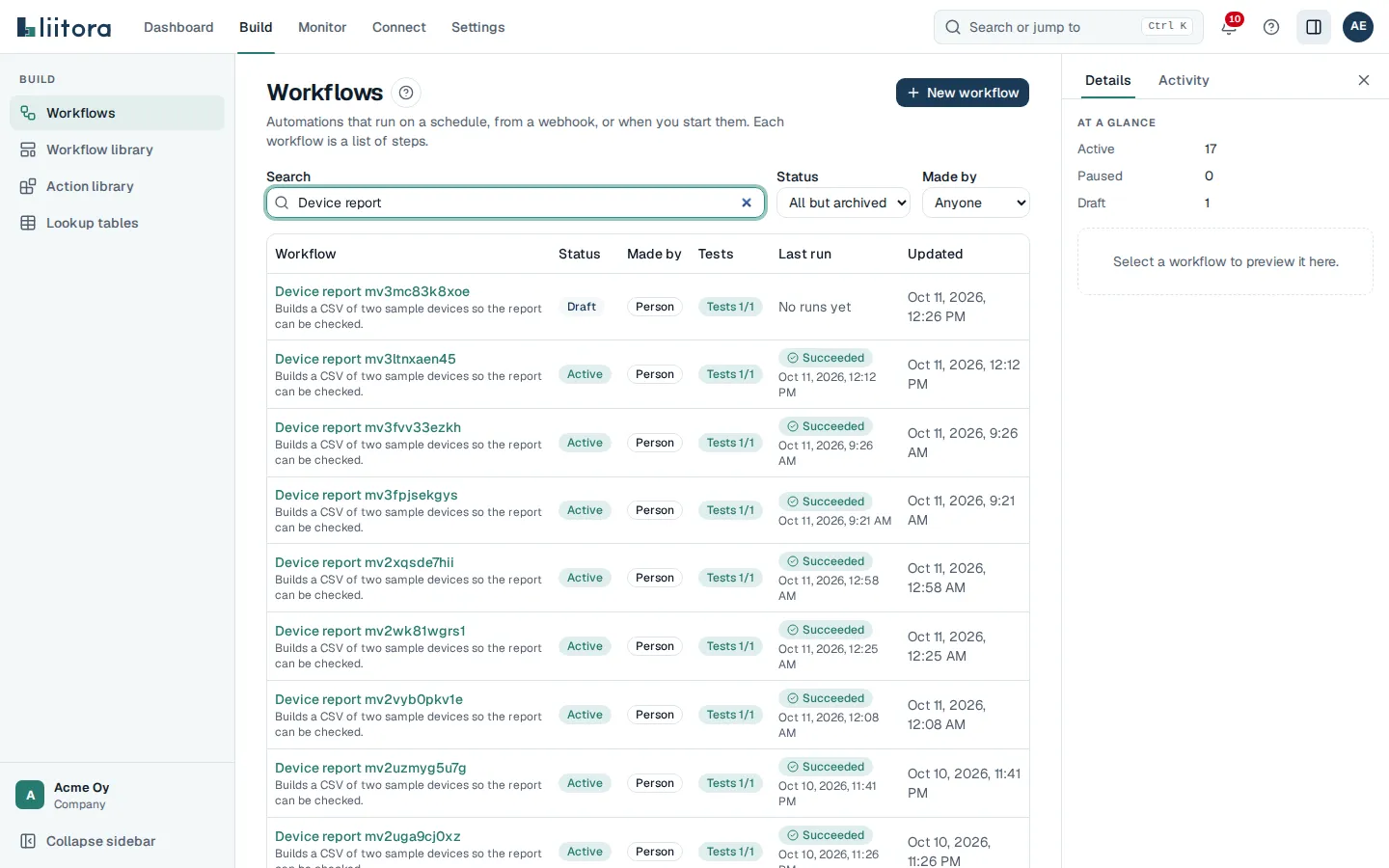Click the search magnifier in top bar

[x=952, y=27]
